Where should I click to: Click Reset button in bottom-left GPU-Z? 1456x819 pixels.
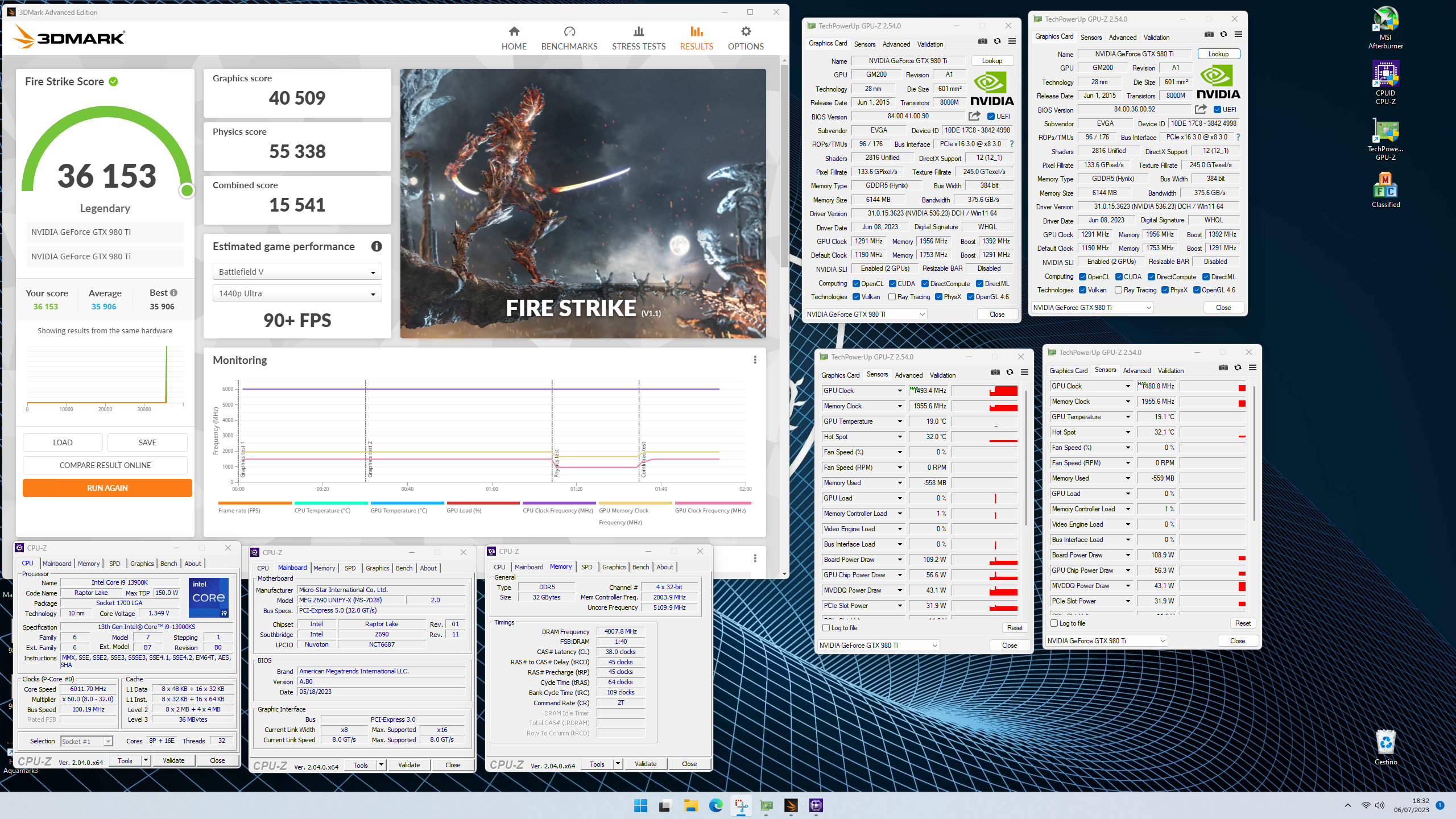coord(1015,628)
